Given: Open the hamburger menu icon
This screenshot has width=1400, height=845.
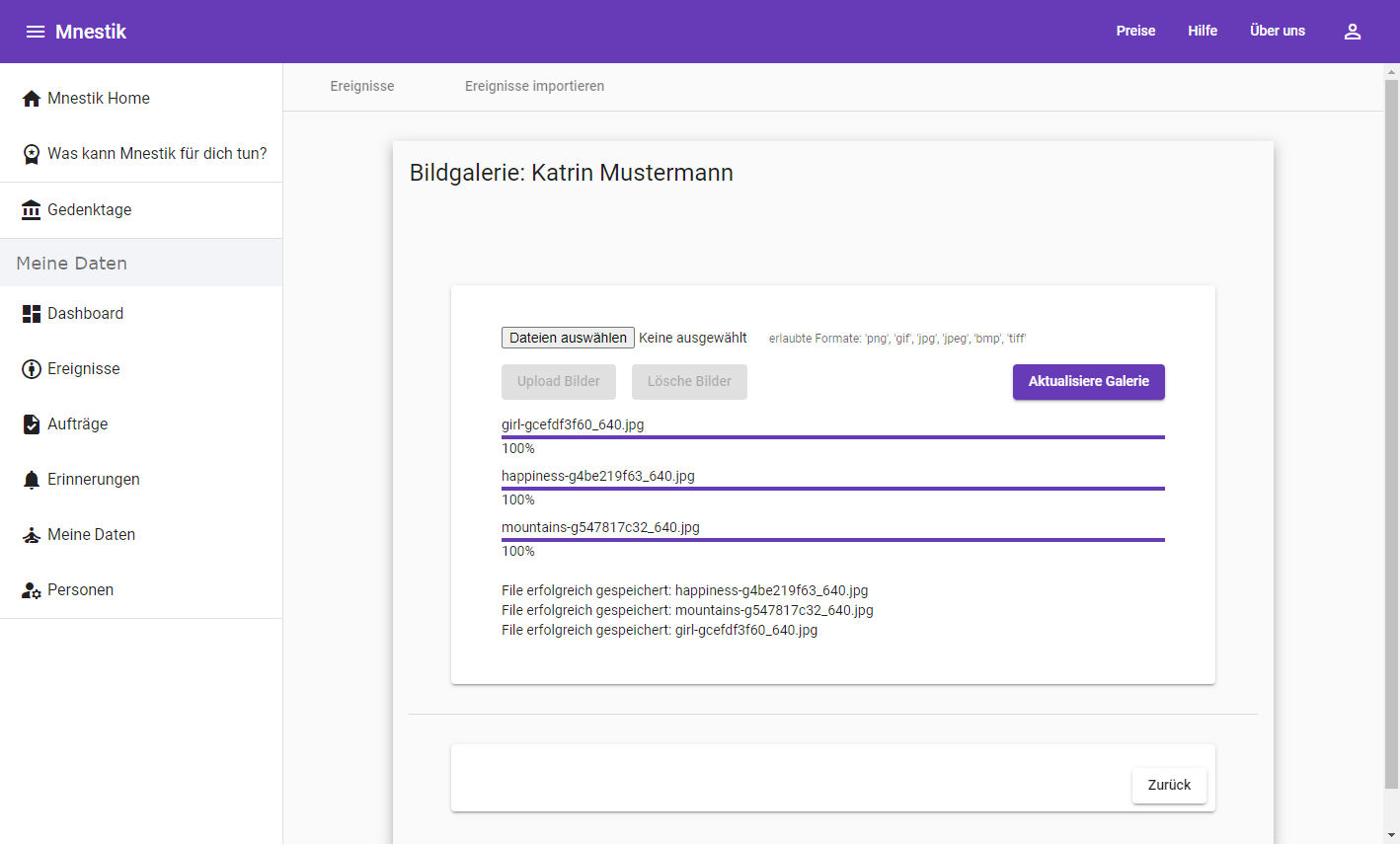Looking at the screenshot, I should click(x=36, y=32).
